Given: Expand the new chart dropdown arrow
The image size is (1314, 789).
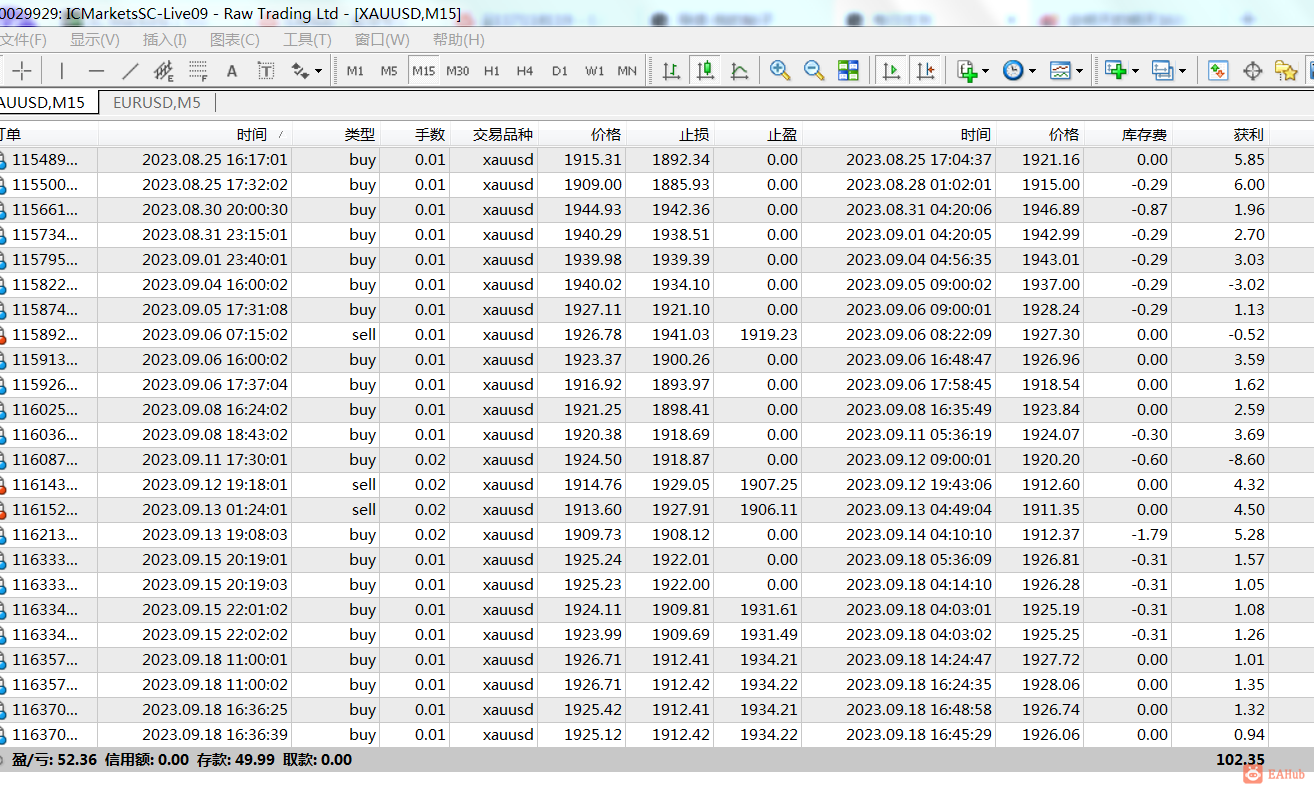Looking at the screenshot, I should (x=1135, y=71).
